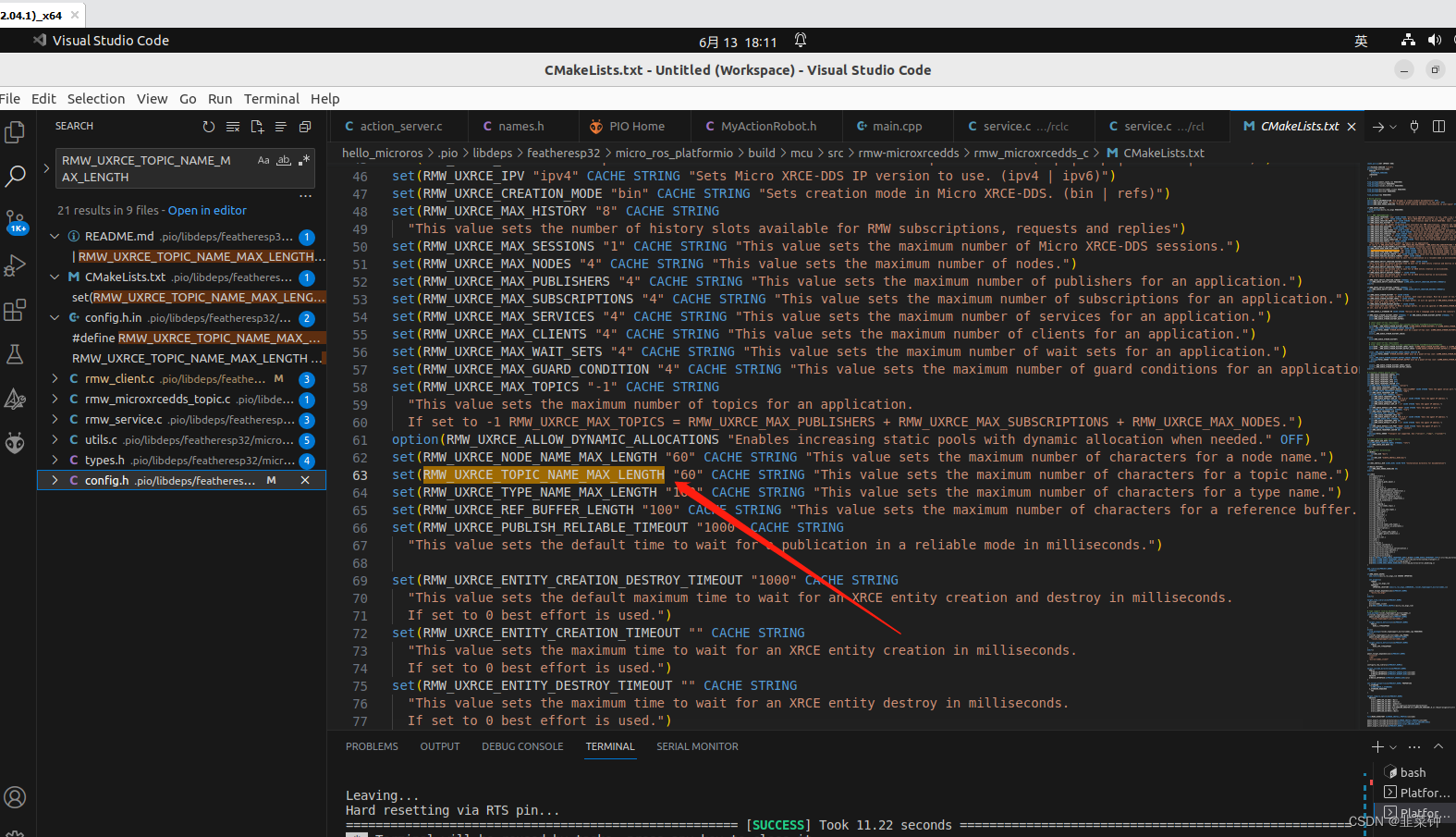Open the File menu

(10, 99)
